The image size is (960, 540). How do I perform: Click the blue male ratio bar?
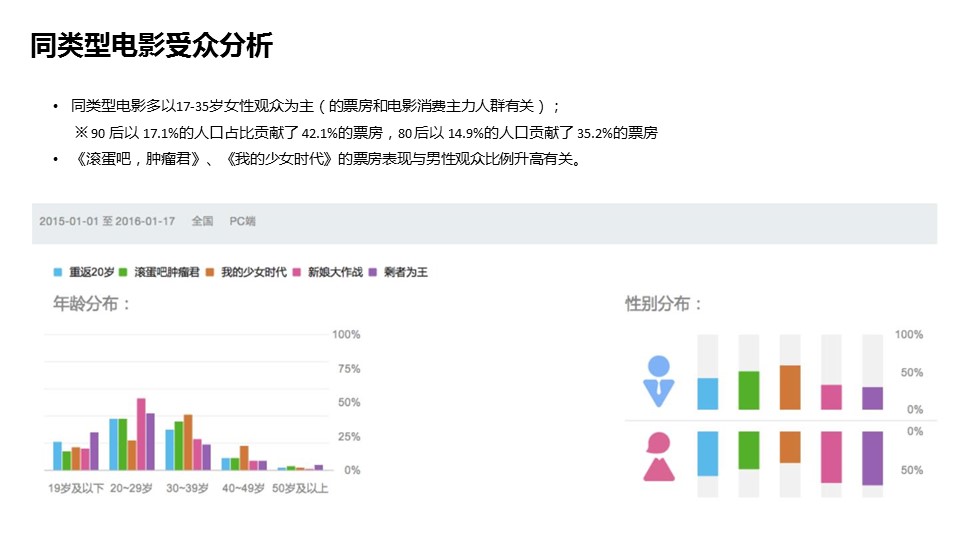[708, 394]
